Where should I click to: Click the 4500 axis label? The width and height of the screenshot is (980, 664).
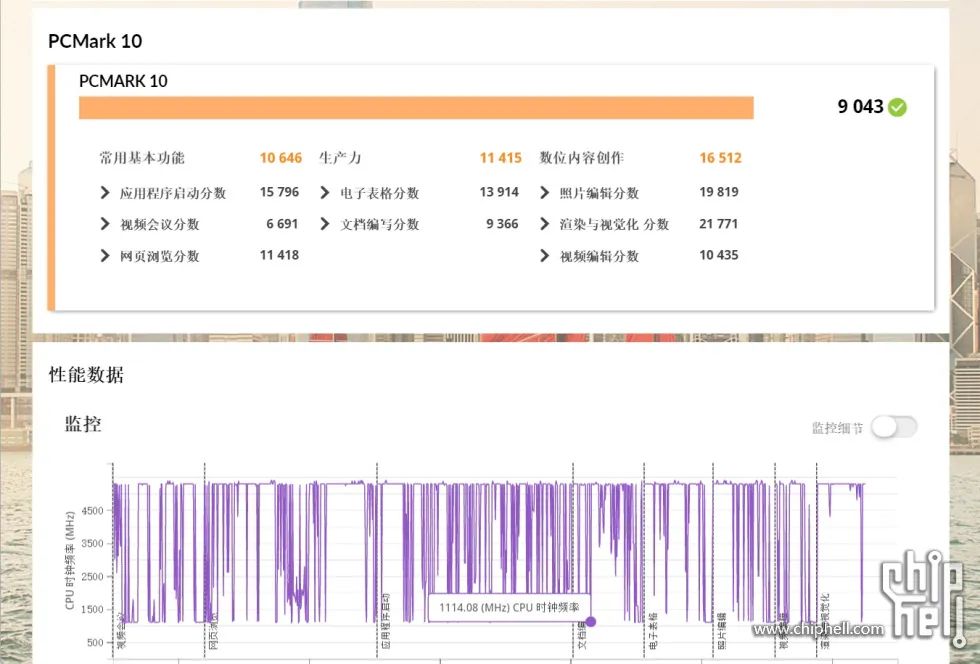point(92,511)
